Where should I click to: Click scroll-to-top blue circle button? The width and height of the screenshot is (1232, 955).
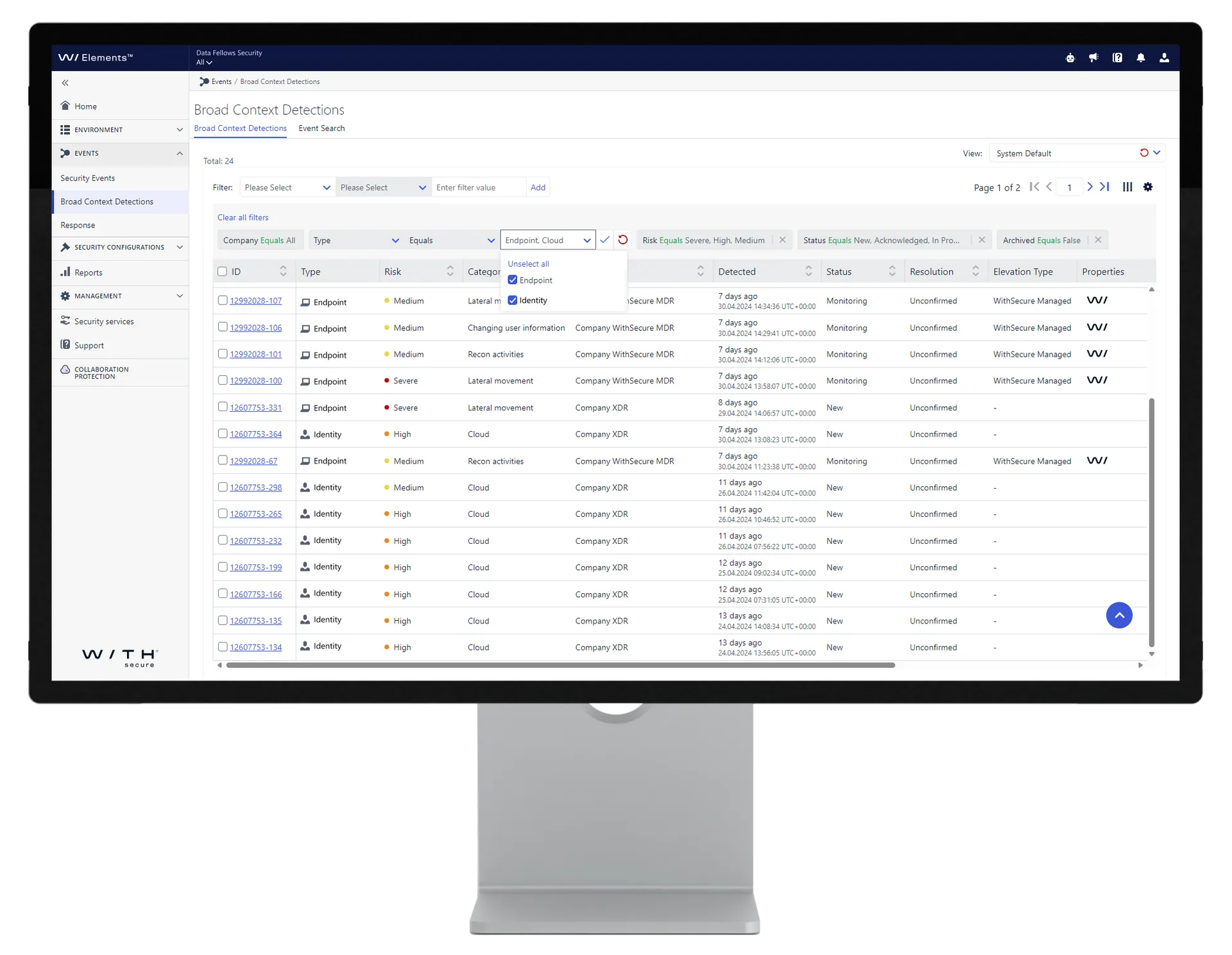pos(1119,615)
